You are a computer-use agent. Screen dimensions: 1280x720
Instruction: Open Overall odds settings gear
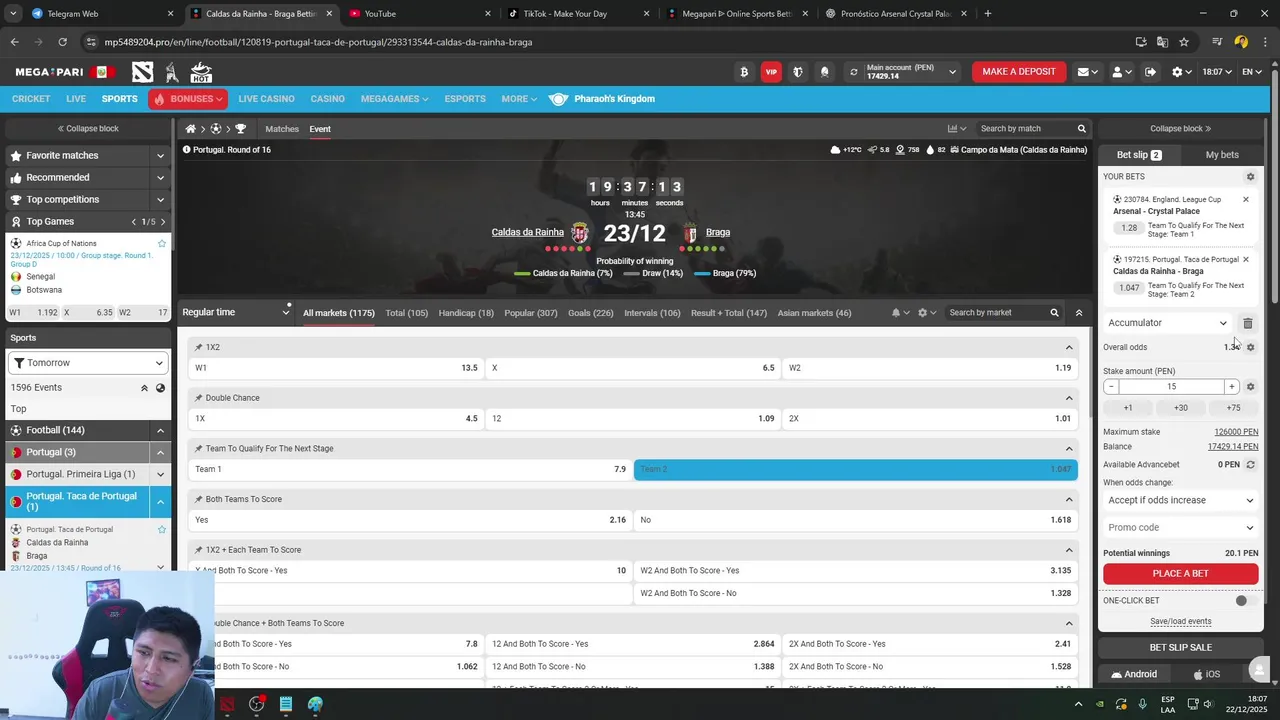[x=1250, y=347]
